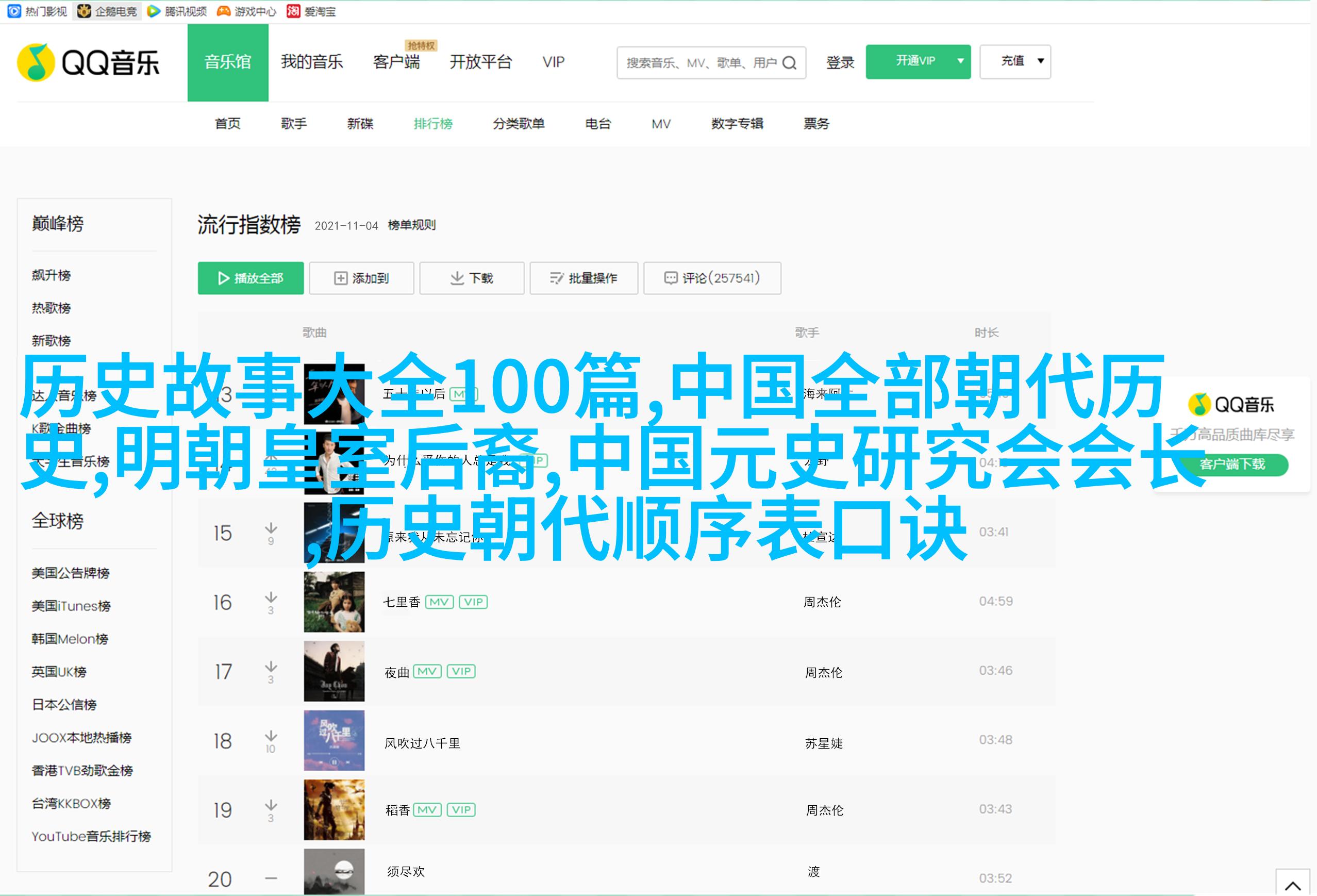Open 分类歌单 sub navigation
This screenshot has height=896, width=1317.
[519, 124]
